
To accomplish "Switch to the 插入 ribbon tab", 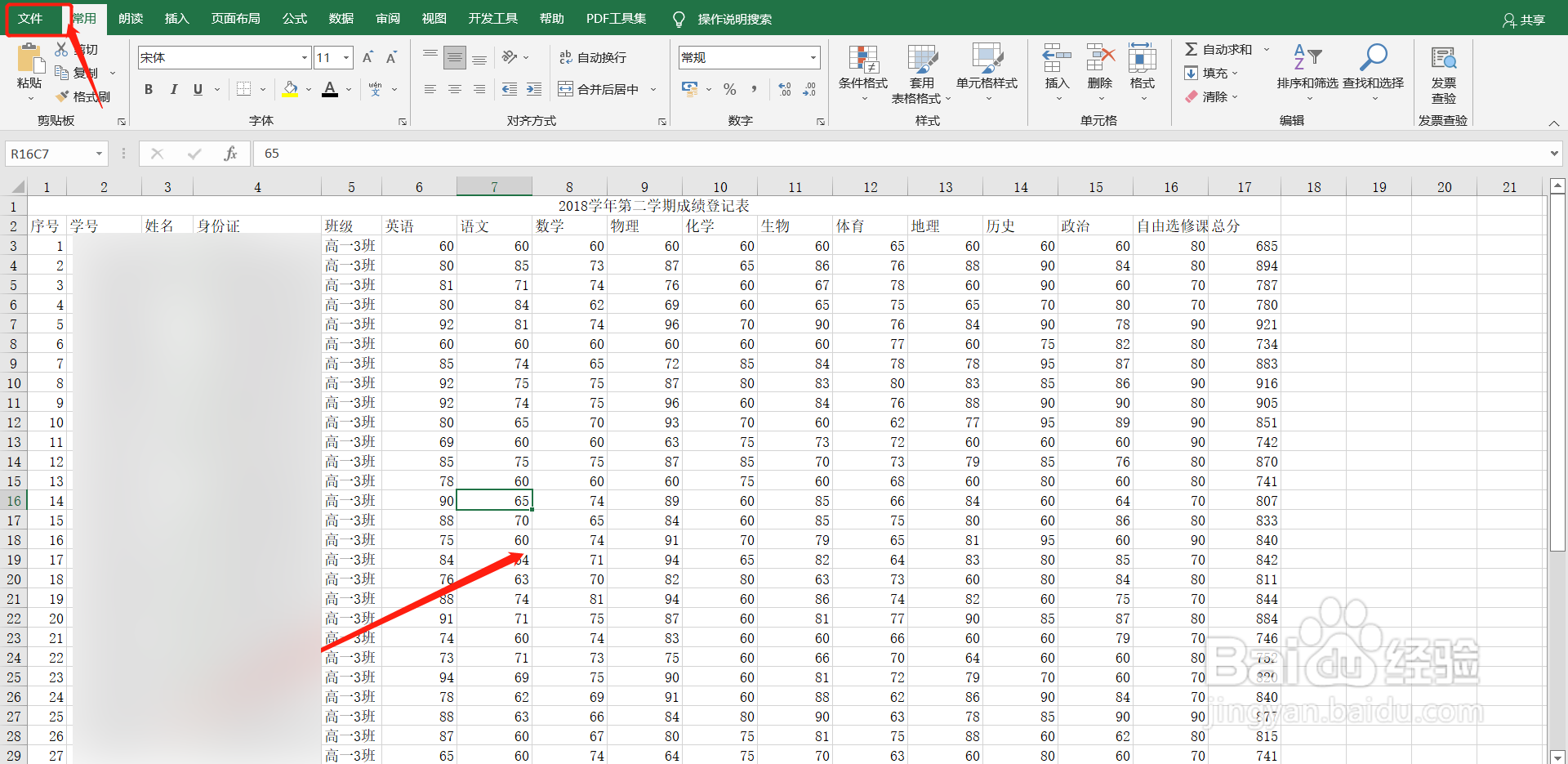I will click(176, 18).
